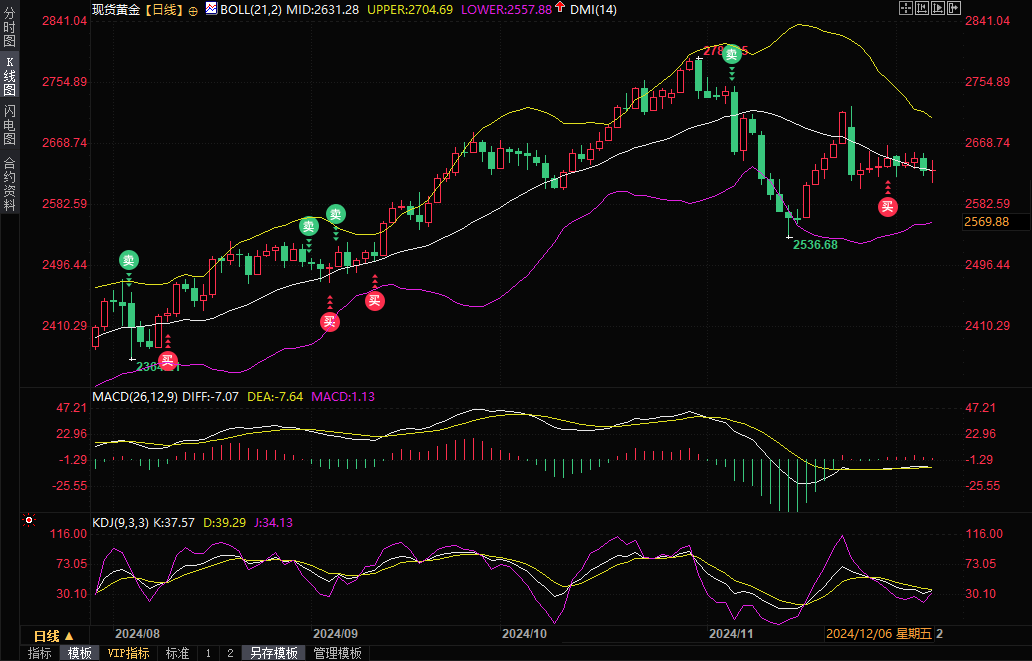This screenshot has height=661, width=1032.
Task: Click the expand side panel arrow icon
Action: [953, 8]
